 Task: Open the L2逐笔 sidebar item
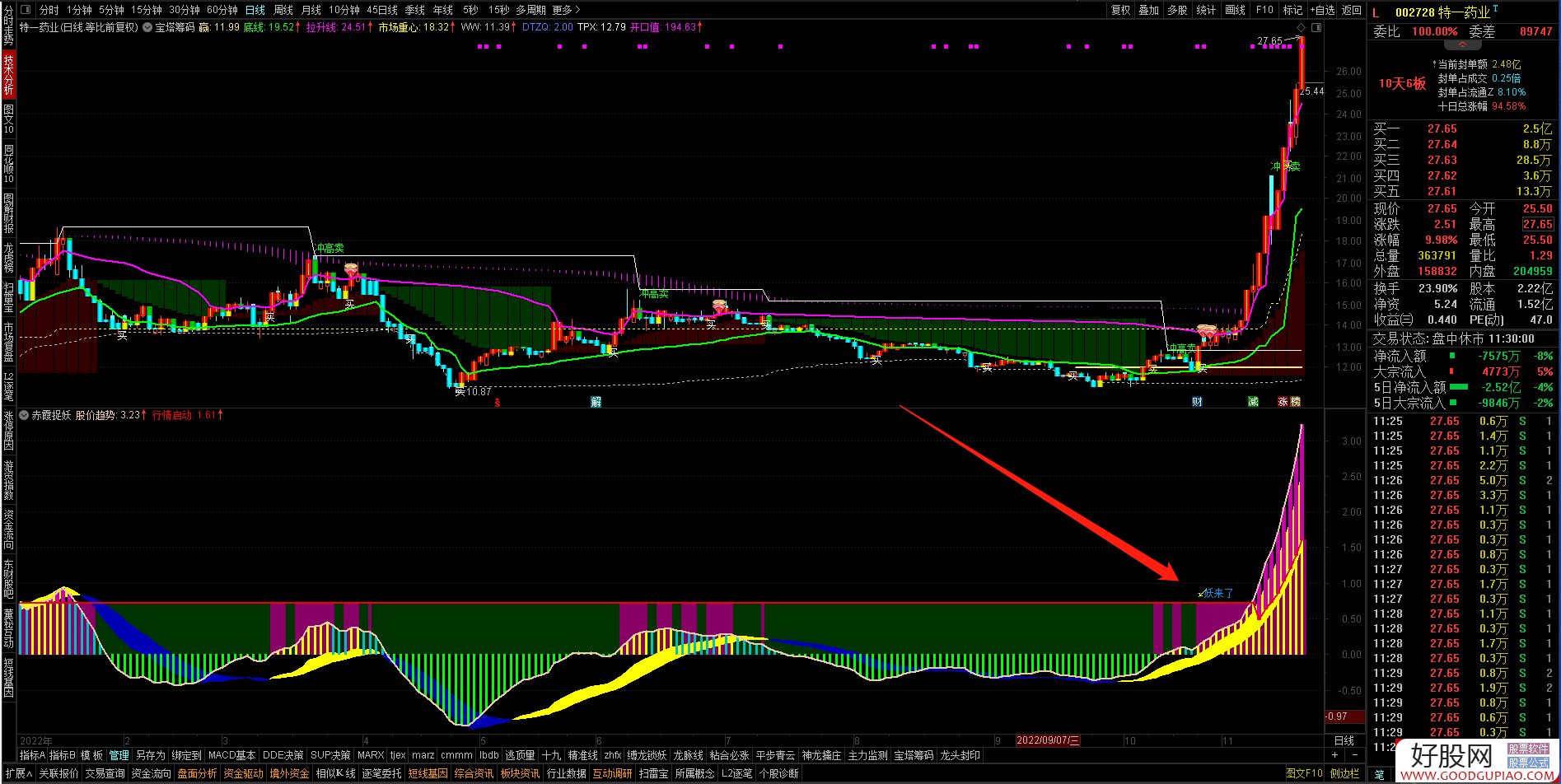click(x=8, y=385)
